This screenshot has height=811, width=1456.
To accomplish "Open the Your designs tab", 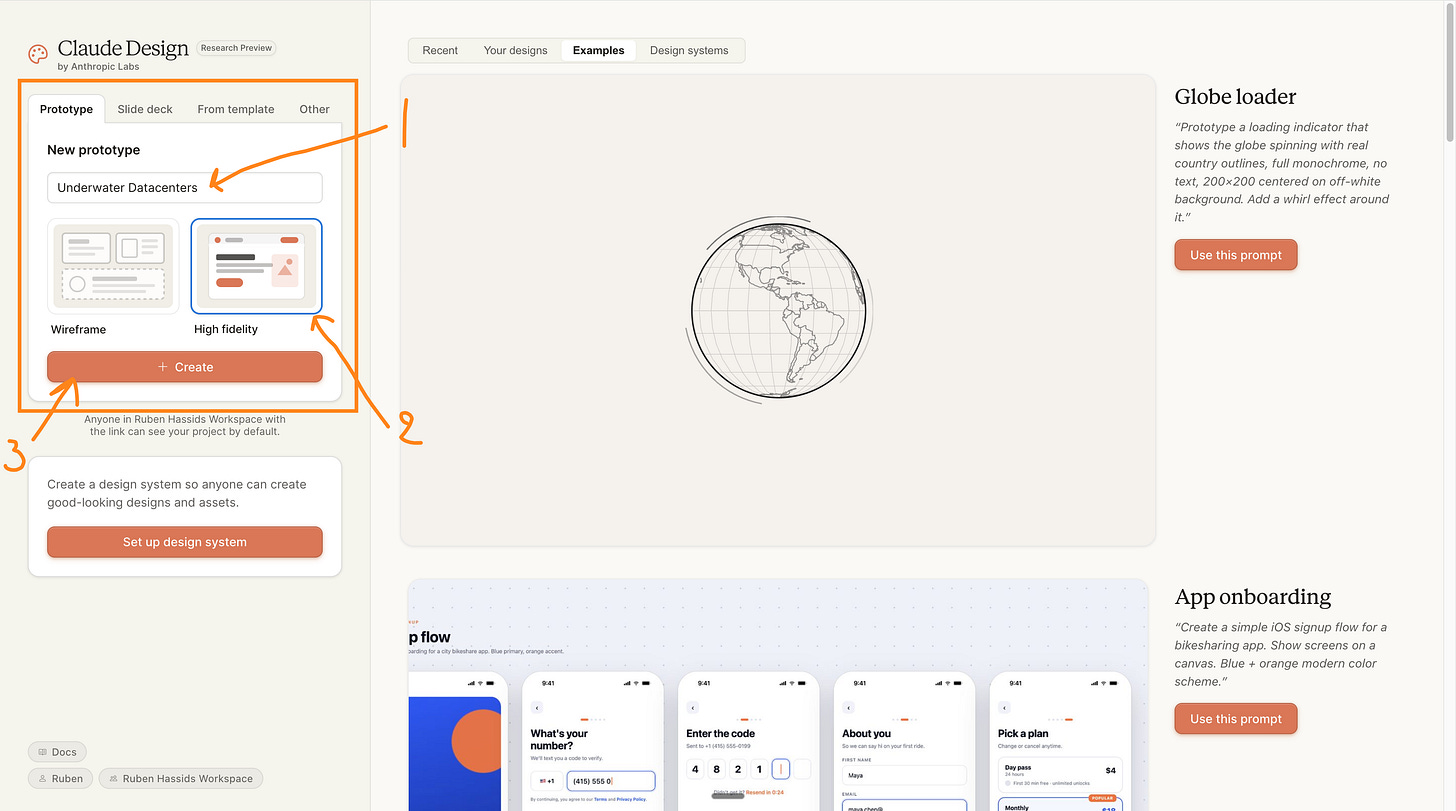I will coord(515,50).
